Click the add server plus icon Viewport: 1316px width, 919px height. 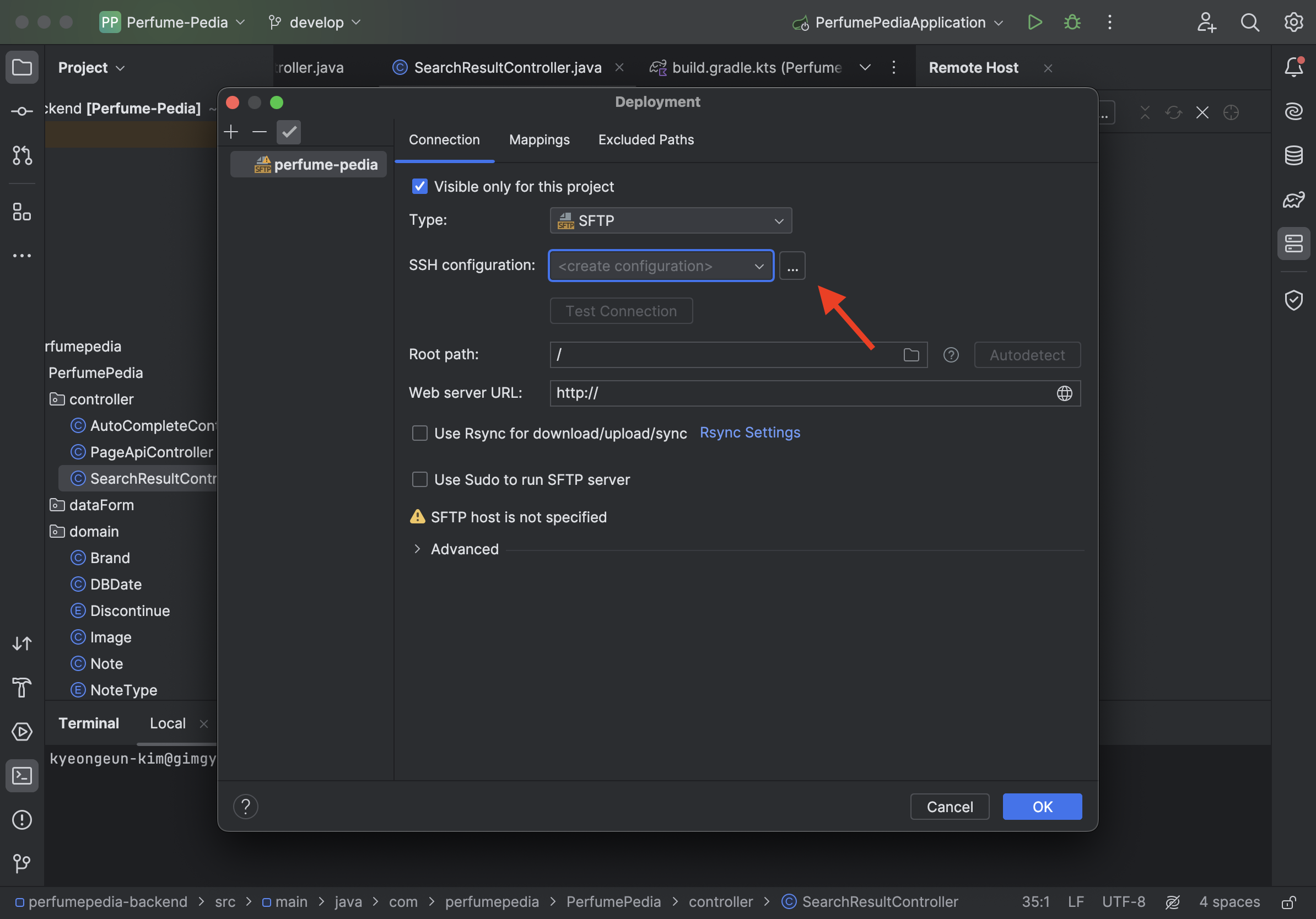(231, 132)
